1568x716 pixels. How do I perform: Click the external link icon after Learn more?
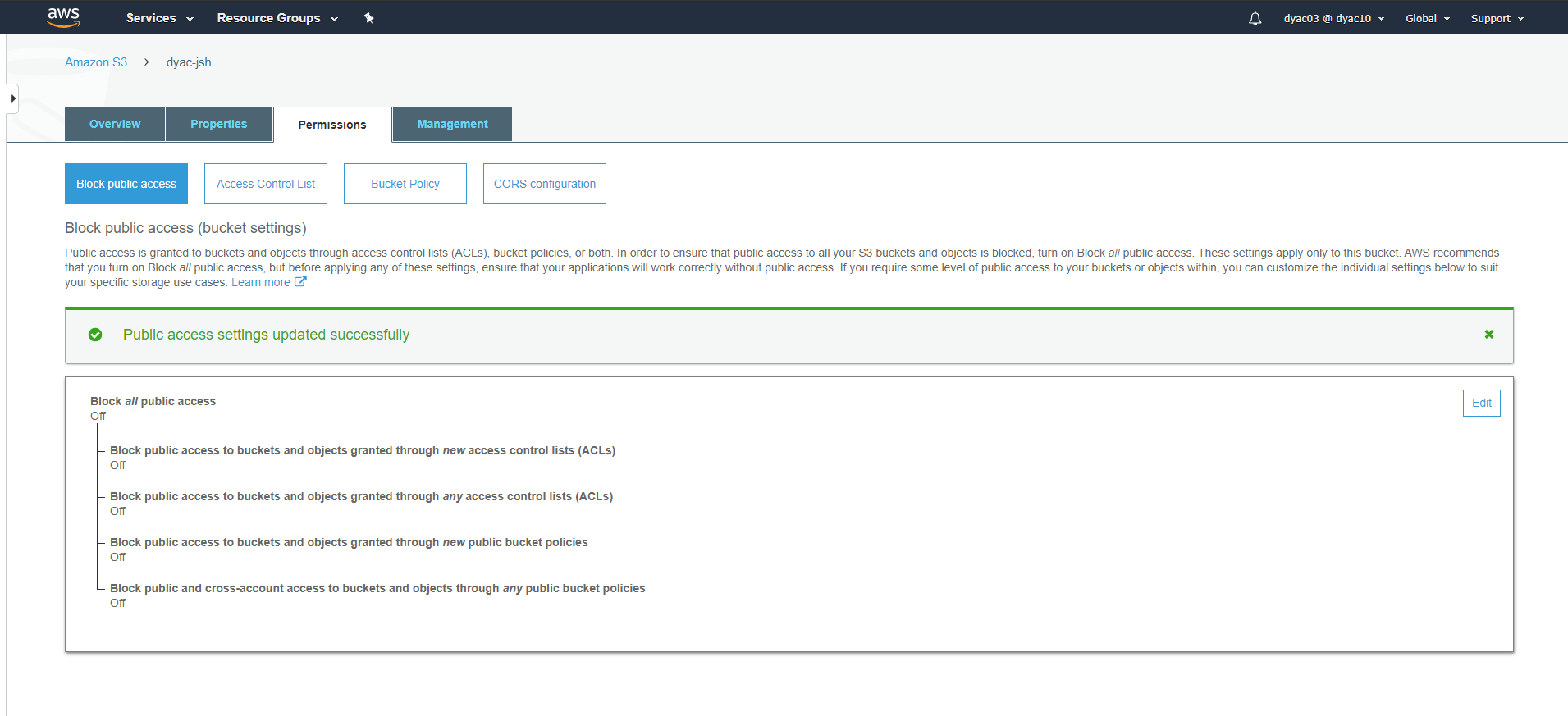click(300, 282)
